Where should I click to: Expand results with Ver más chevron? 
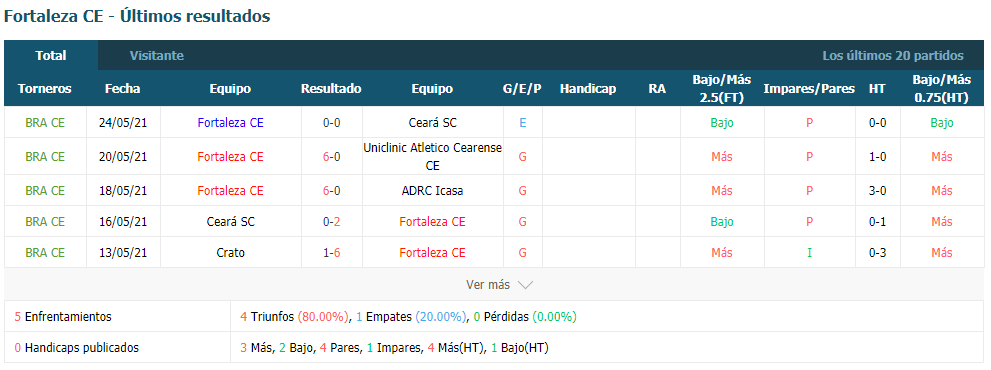[499, 285]
